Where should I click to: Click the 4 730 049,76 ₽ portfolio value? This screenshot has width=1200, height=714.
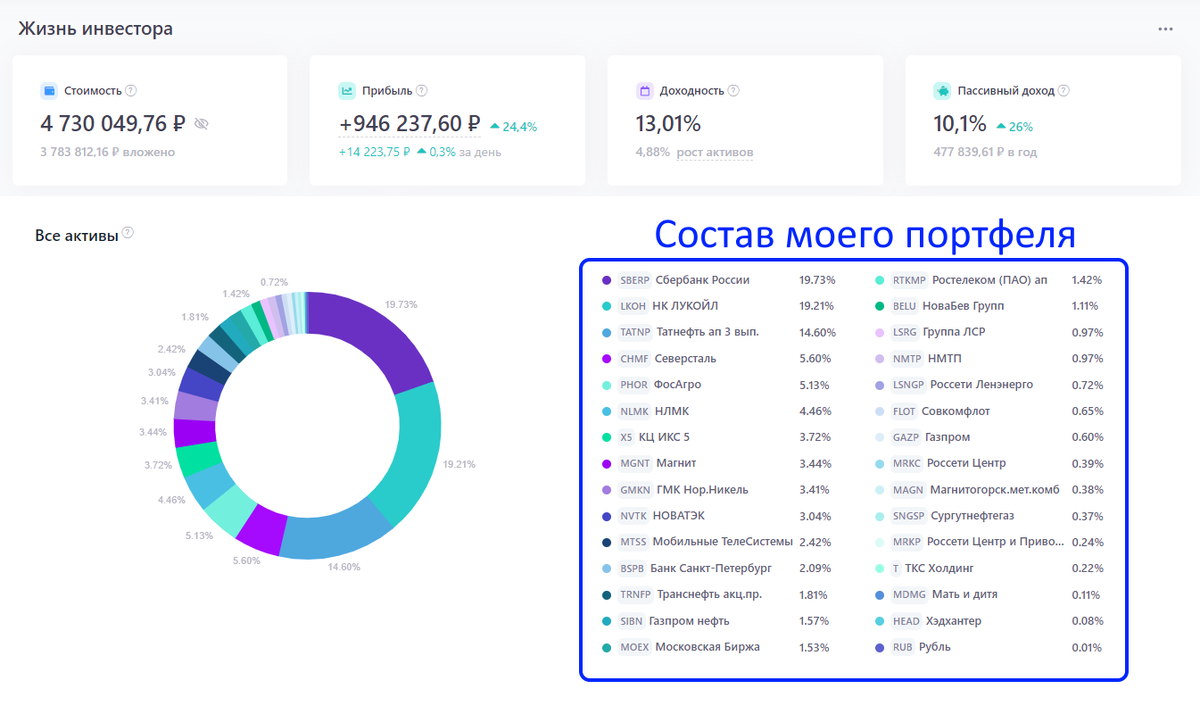113,124
